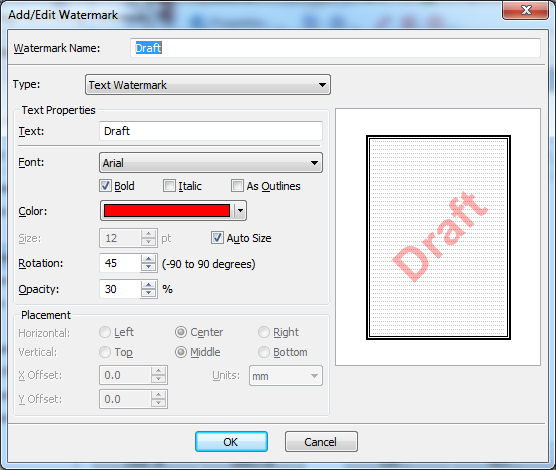
Task: Decrease the Rotation value with down arrow
Action: 149,267
